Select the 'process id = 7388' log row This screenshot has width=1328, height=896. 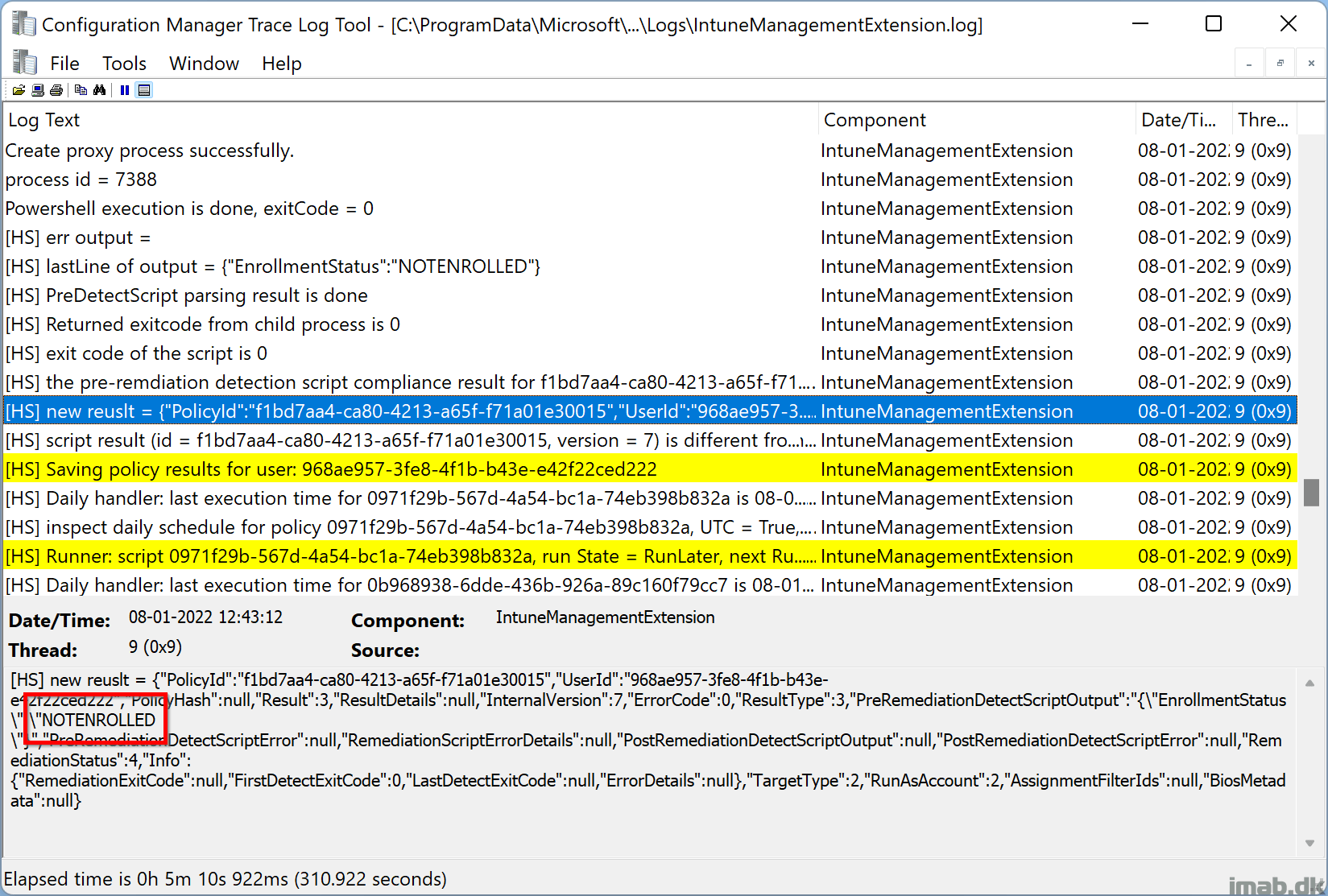tap(651, 180)
